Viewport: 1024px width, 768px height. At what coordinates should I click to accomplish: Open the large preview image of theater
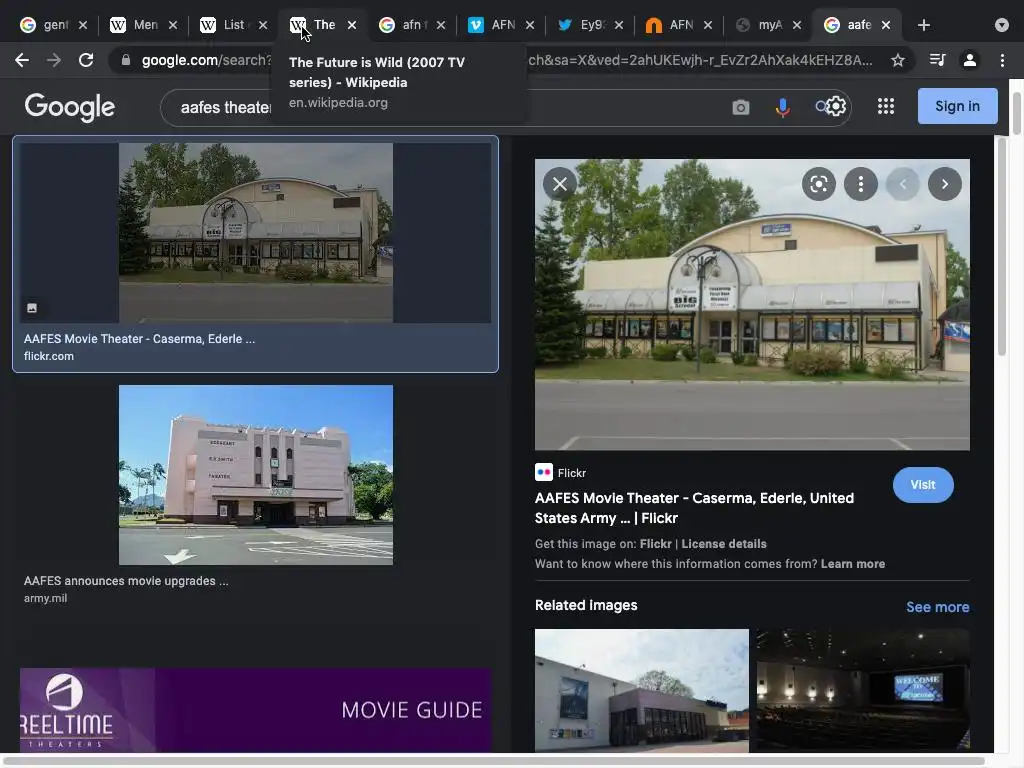tap(752, 304)
